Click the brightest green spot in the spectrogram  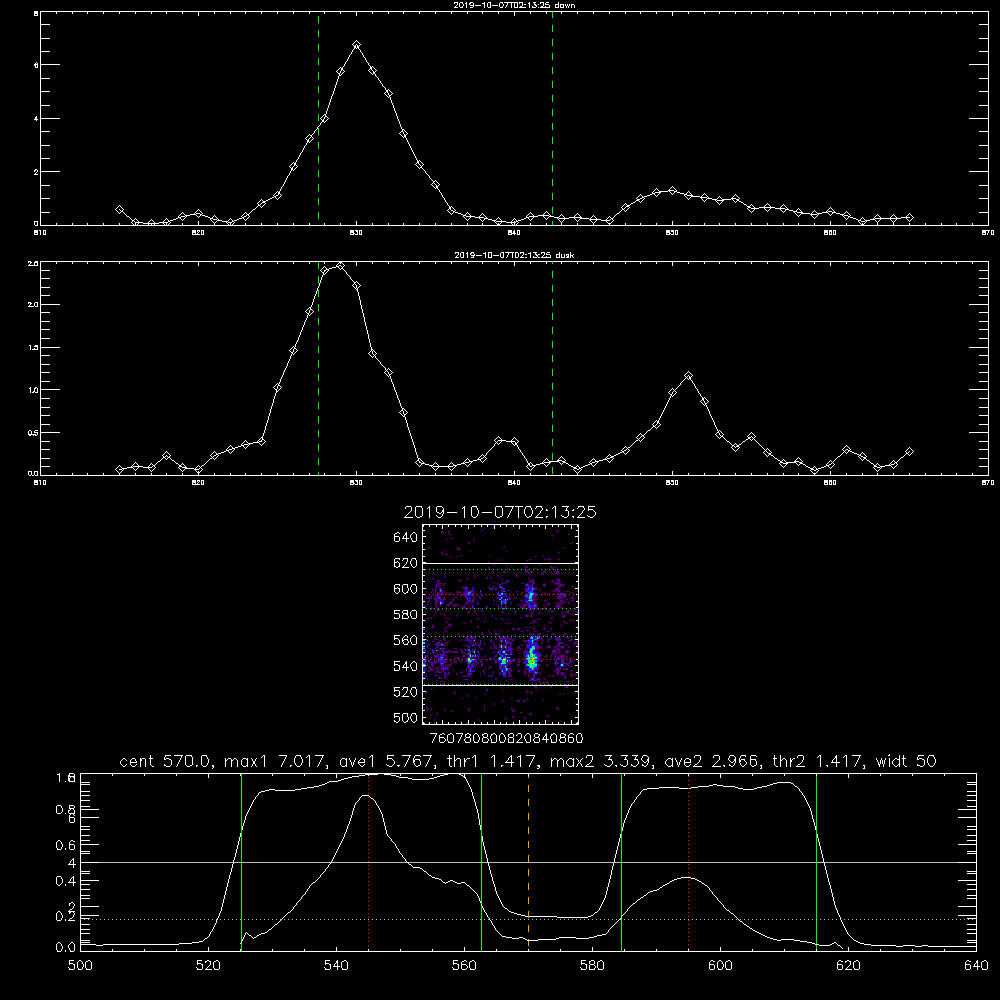(x=532, y=661)
